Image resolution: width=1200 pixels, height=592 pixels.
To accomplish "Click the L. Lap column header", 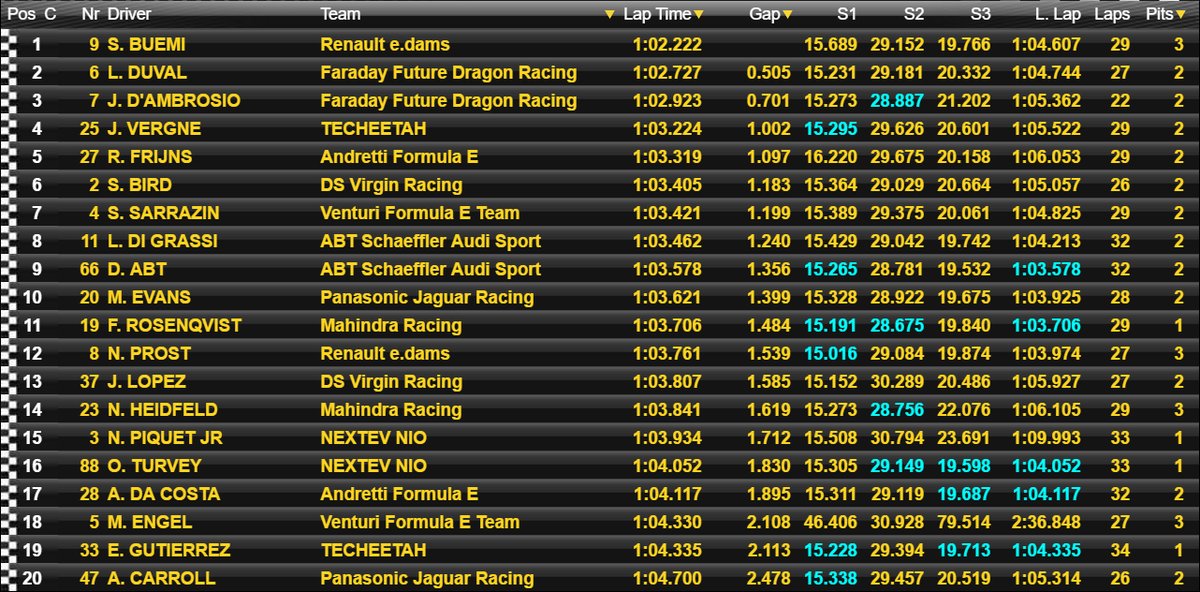I will click(1057, 15).
